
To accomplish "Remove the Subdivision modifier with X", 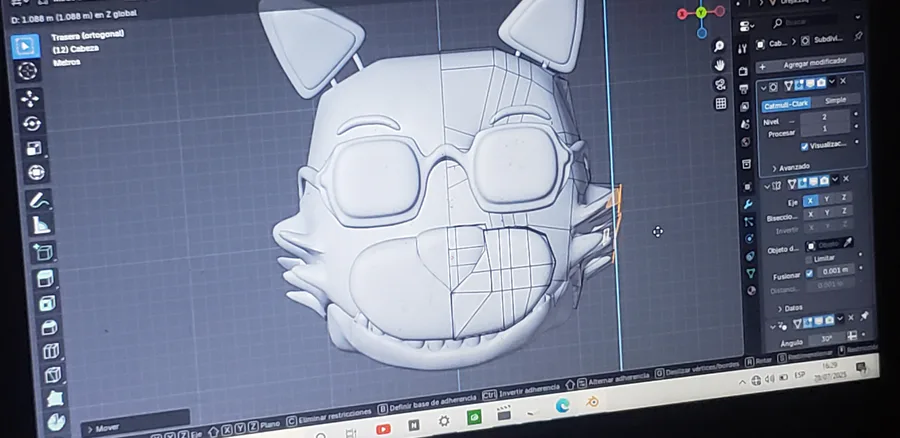I will click(x=843, y=81).
